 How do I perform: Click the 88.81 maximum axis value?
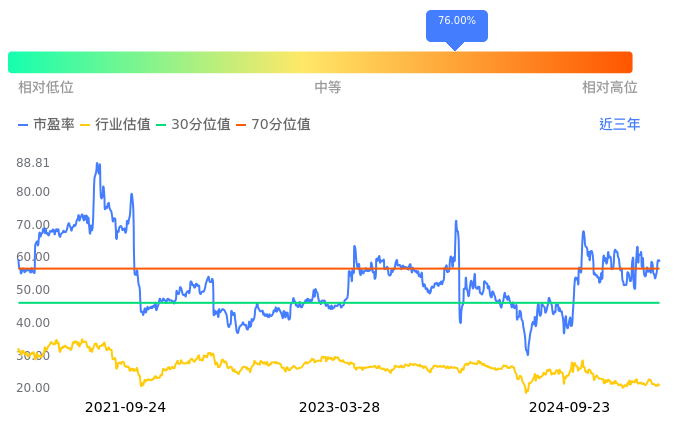33,163
